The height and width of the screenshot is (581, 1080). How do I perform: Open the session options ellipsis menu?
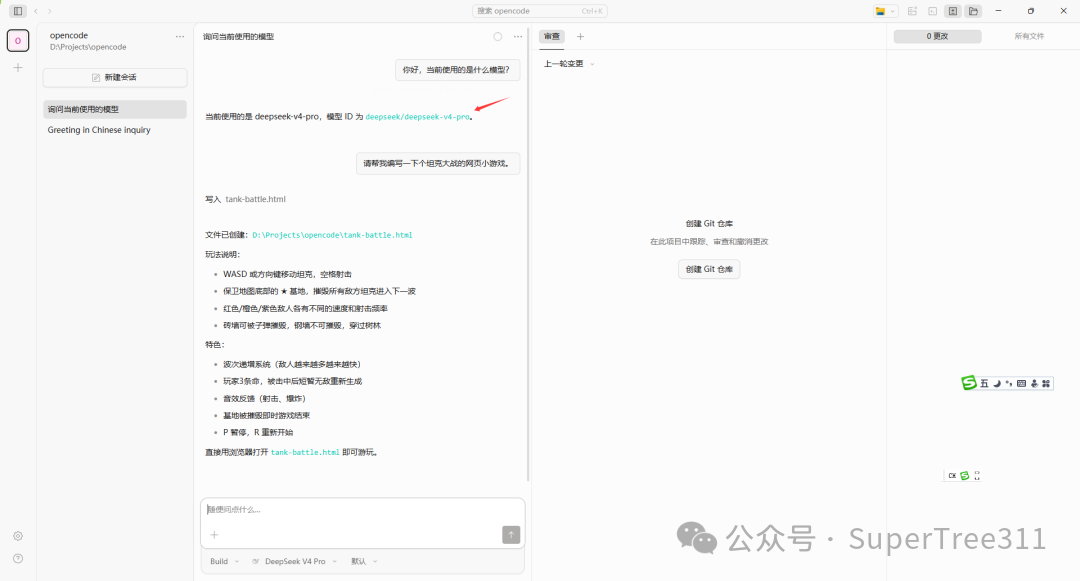(518, 36)
